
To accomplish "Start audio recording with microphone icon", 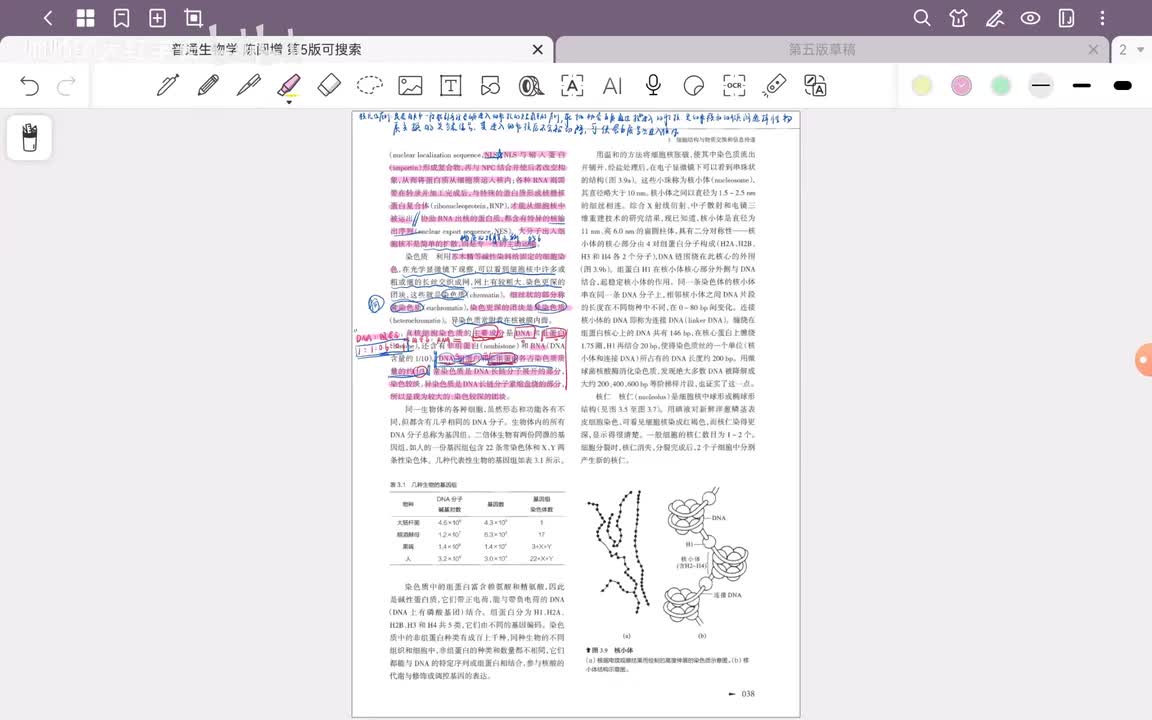I will click(652, 85).
